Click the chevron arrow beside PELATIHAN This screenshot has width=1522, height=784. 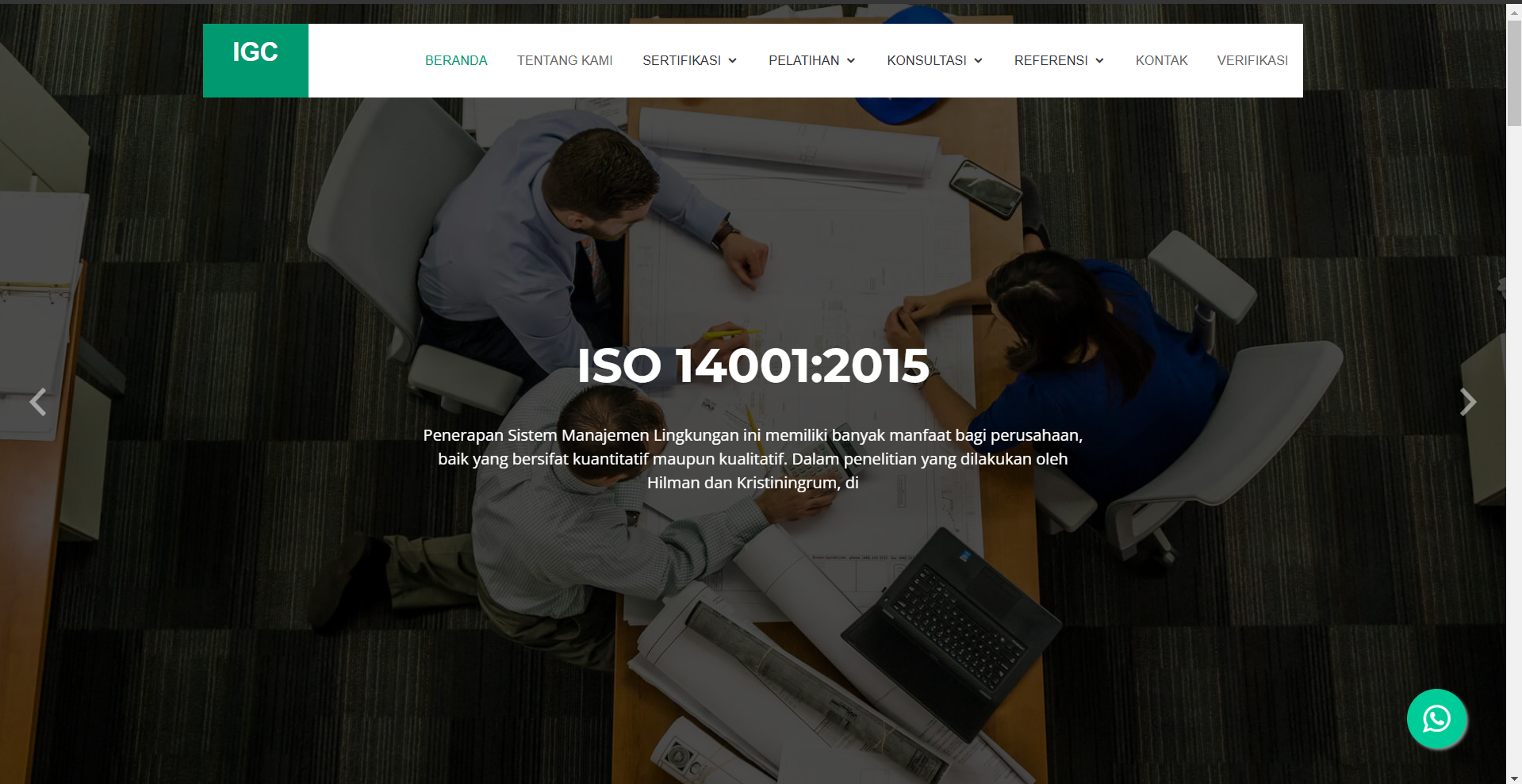851,61
